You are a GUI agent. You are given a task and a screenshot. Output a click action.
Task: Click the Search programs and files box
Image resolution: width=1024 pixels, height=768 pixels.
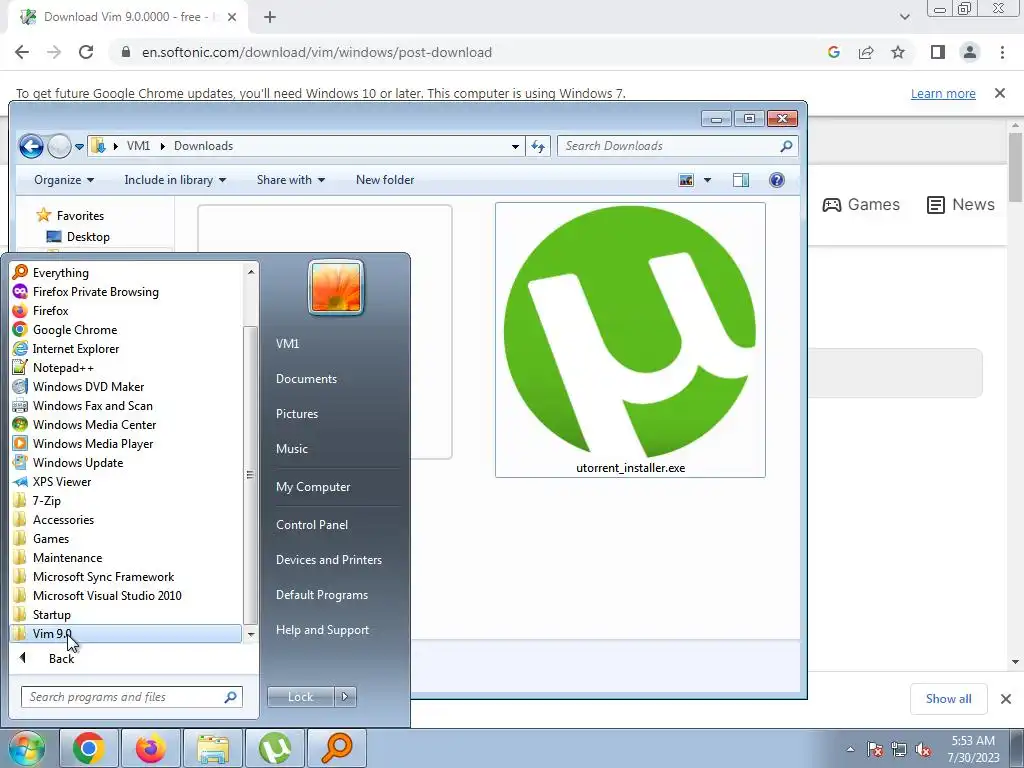(131, 697)
